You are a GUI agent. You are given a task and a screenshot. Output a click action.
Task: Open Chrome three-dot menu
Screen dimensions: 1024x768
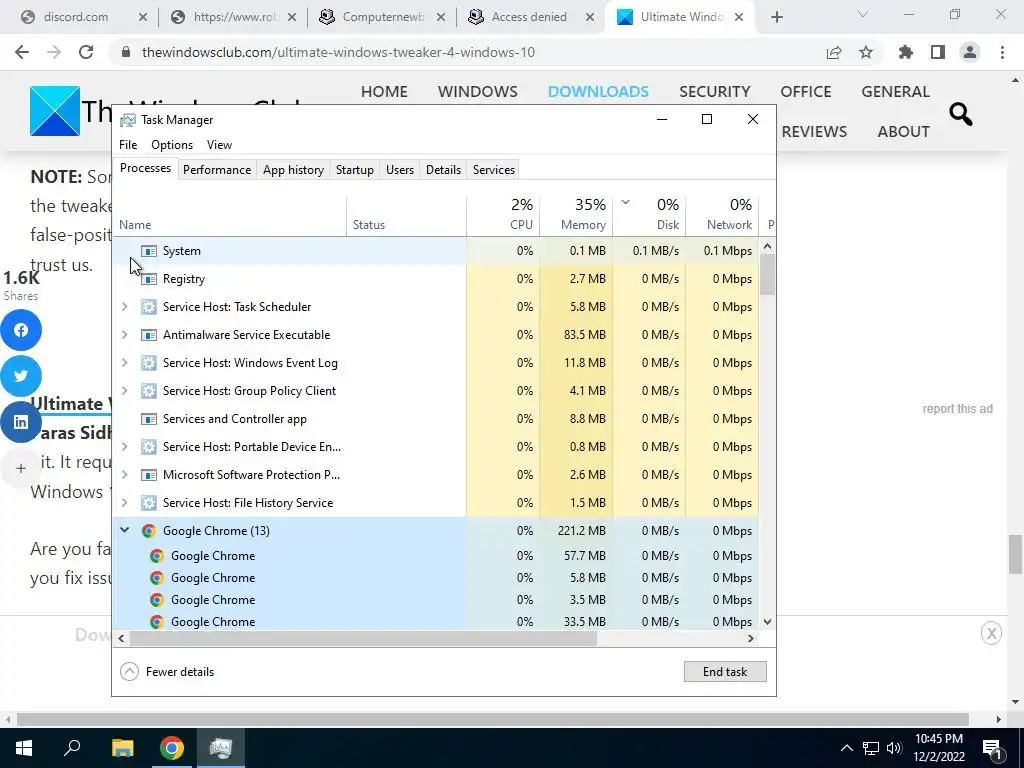[1002, 52]
